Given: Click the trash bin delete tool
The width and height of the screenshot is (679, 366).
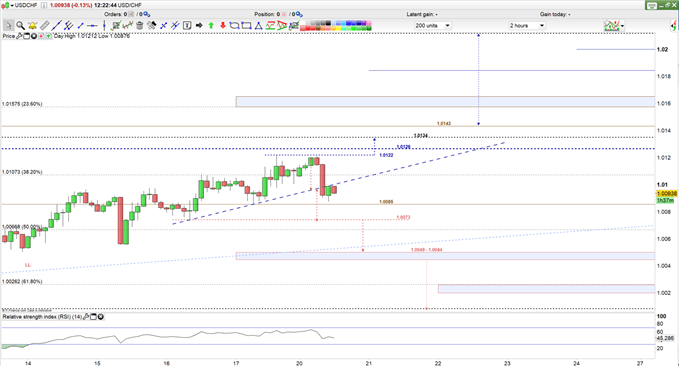Looking at the screenshot, I should (x=139, y=25).
